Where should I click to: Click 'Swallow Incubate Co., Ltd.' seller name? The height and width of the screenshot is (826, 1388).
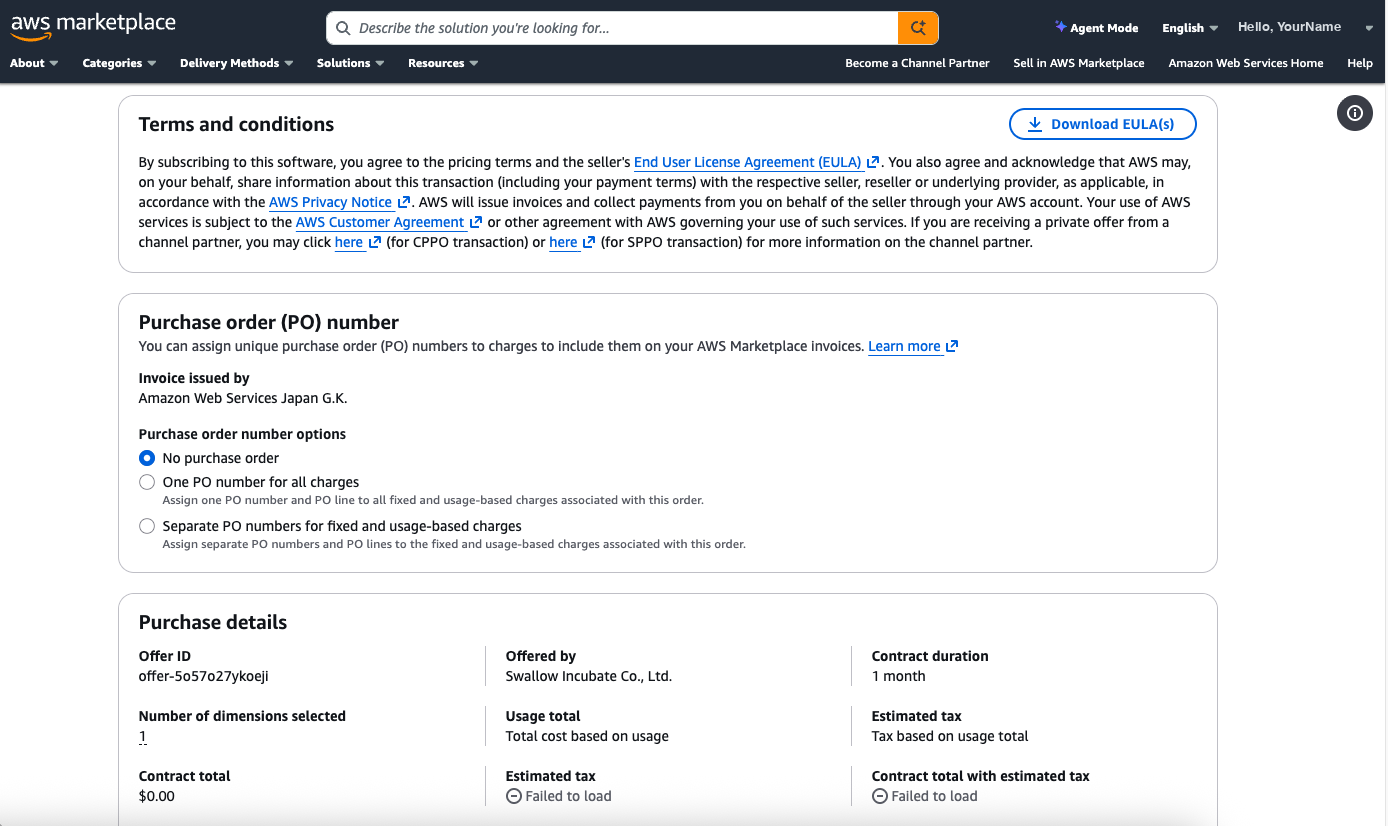[x=589, y=676]
